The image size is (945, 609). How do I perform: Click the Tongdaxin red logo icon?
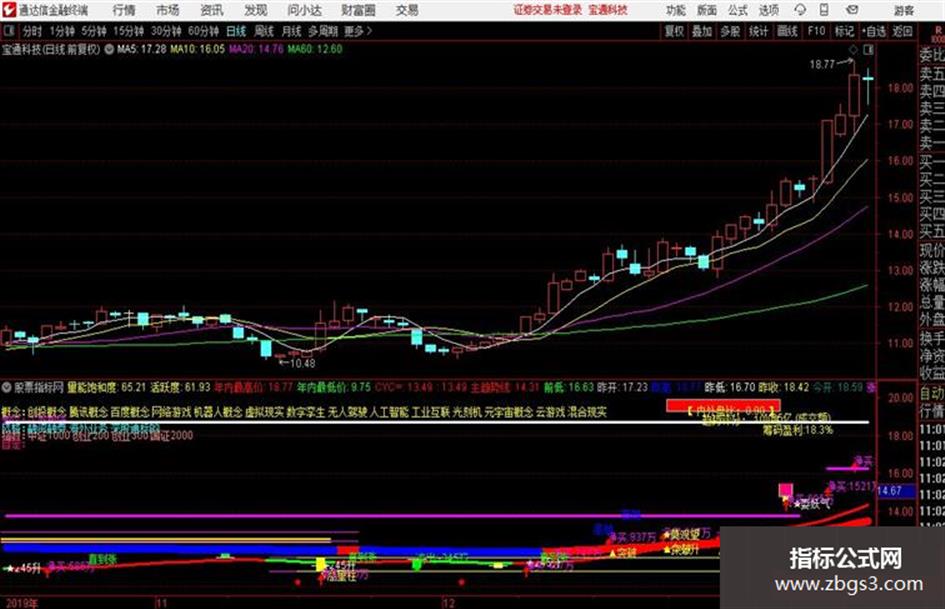pos(9,10)
